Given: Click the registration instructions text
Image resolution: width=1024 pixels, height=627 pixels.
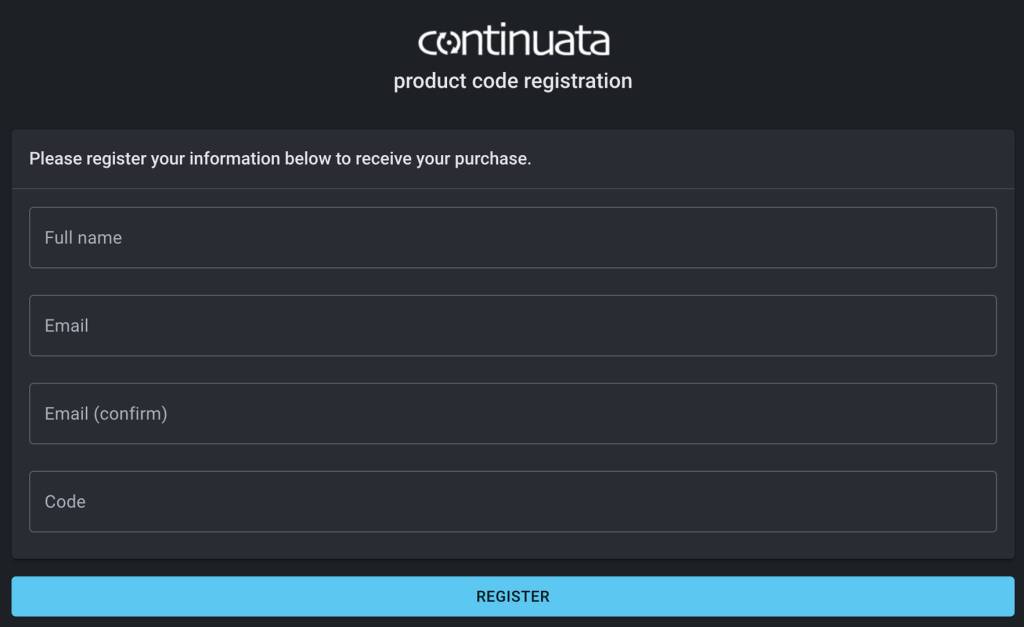Looking at the screenshot, I should [281, 158].
